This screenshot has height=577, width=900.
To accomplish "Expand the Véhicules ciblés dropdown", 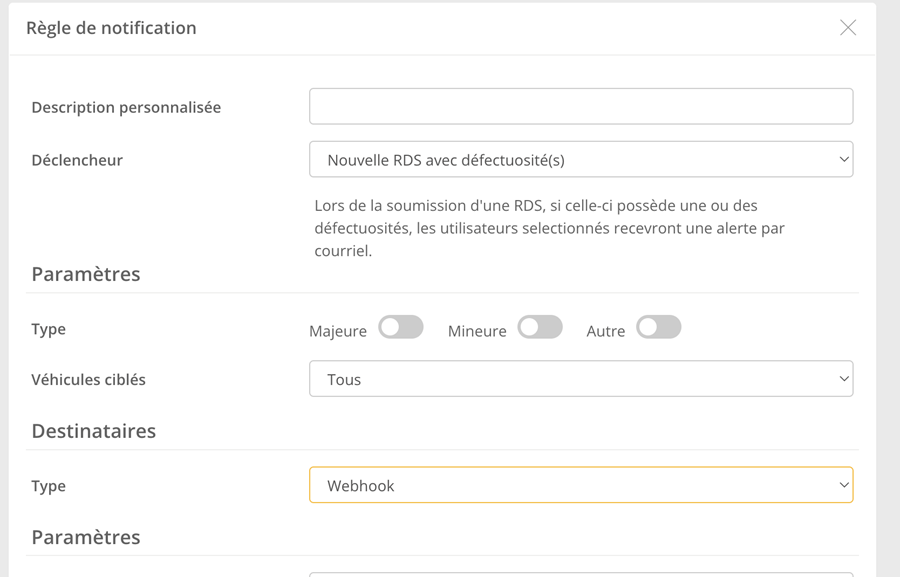I will pyautogui.click(x=580, y=380).
